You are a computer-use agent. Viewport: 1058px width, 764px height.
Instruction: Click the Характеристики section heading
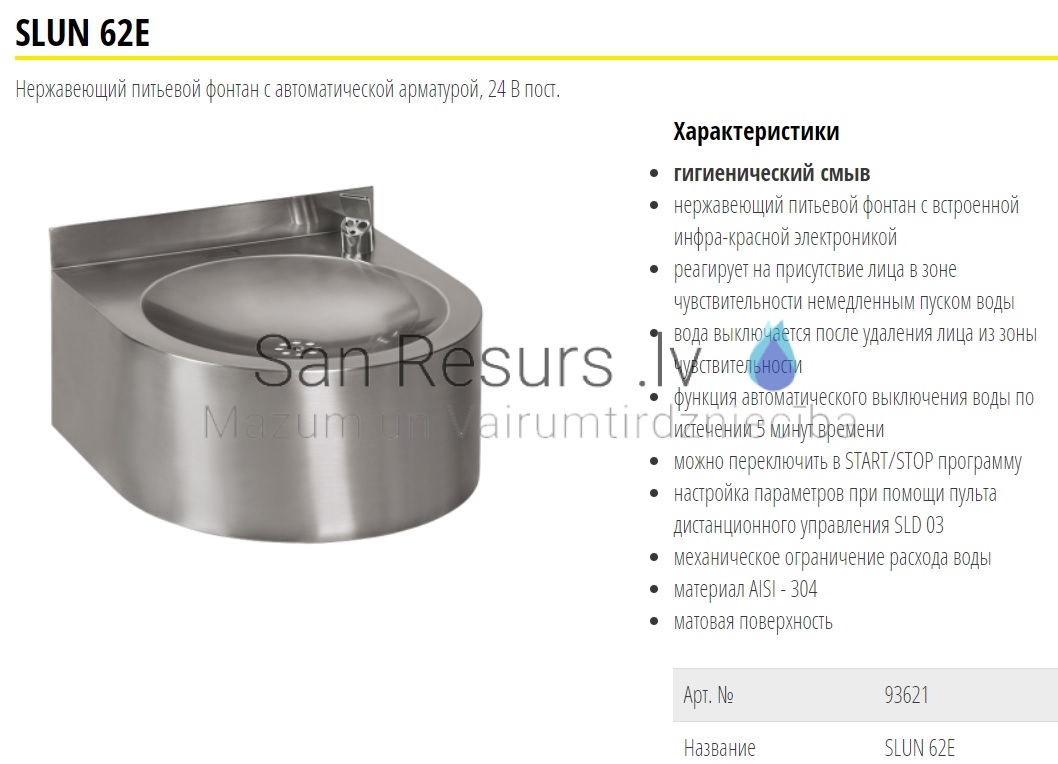coord(756,131)
